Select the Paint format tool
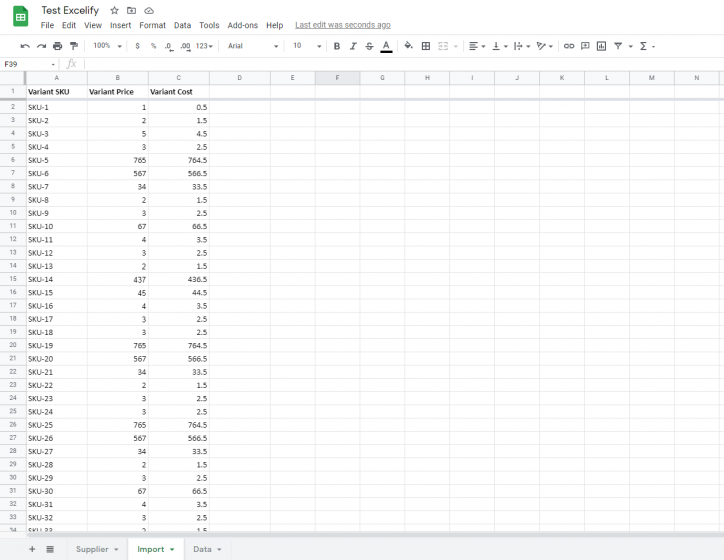The width and height of the screenshot is (724, 560). click(74, 46)
